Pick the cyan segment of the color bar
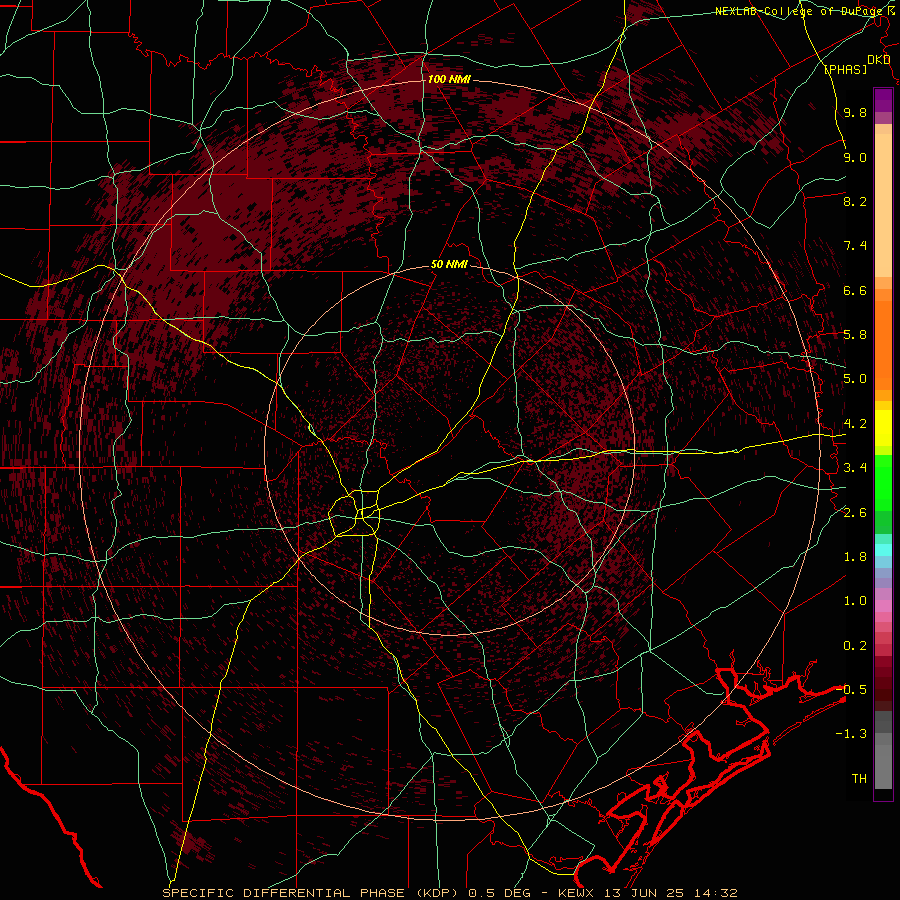 pyautogui.click(x=883, y=549)
